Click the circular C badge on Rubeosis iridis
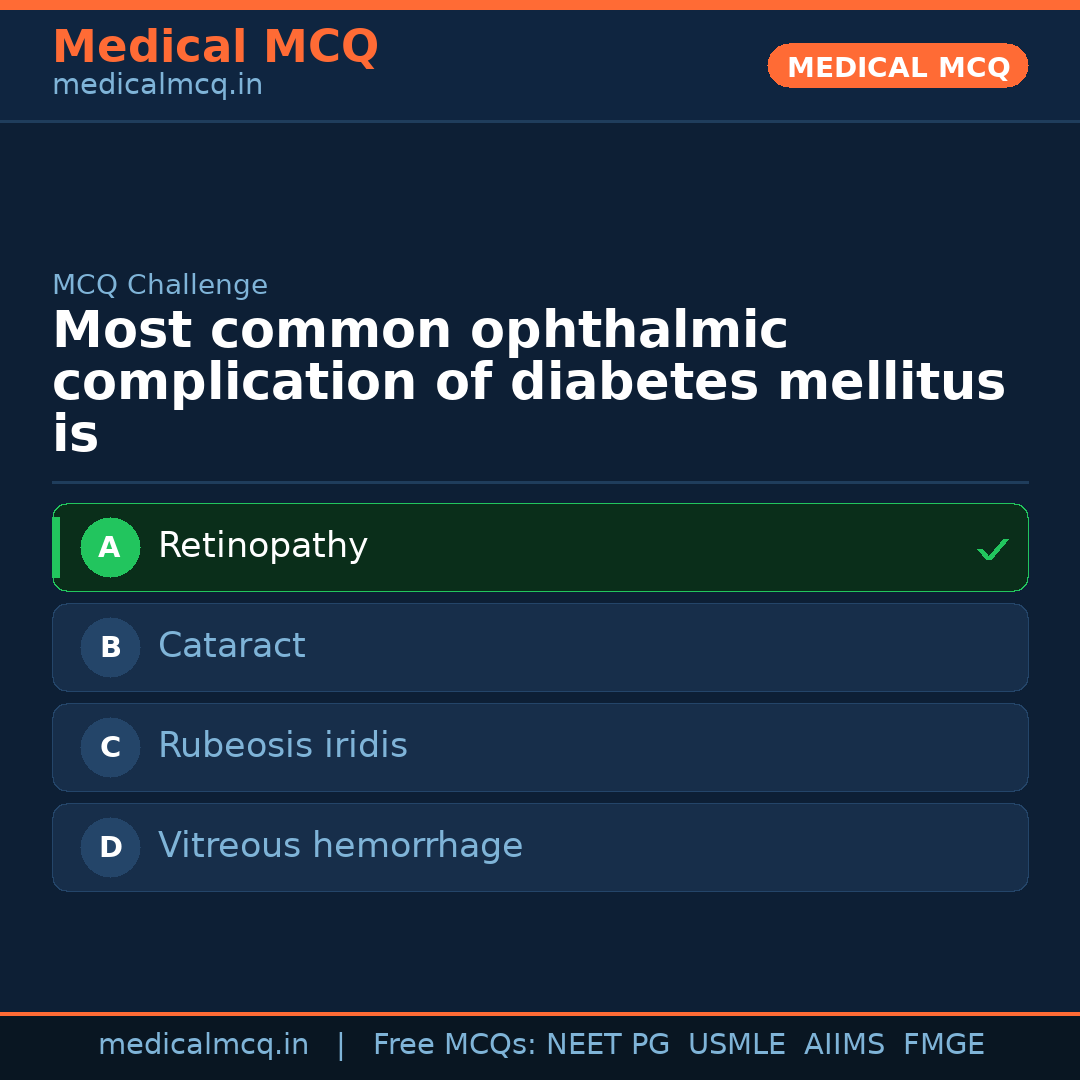 [x=110, y=747]
